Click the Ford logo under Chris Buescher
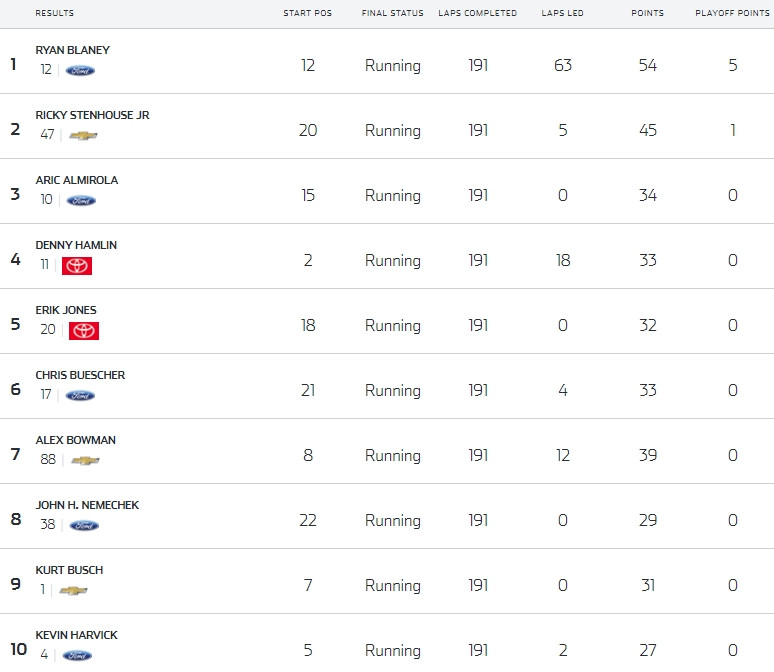 [80, 395]
